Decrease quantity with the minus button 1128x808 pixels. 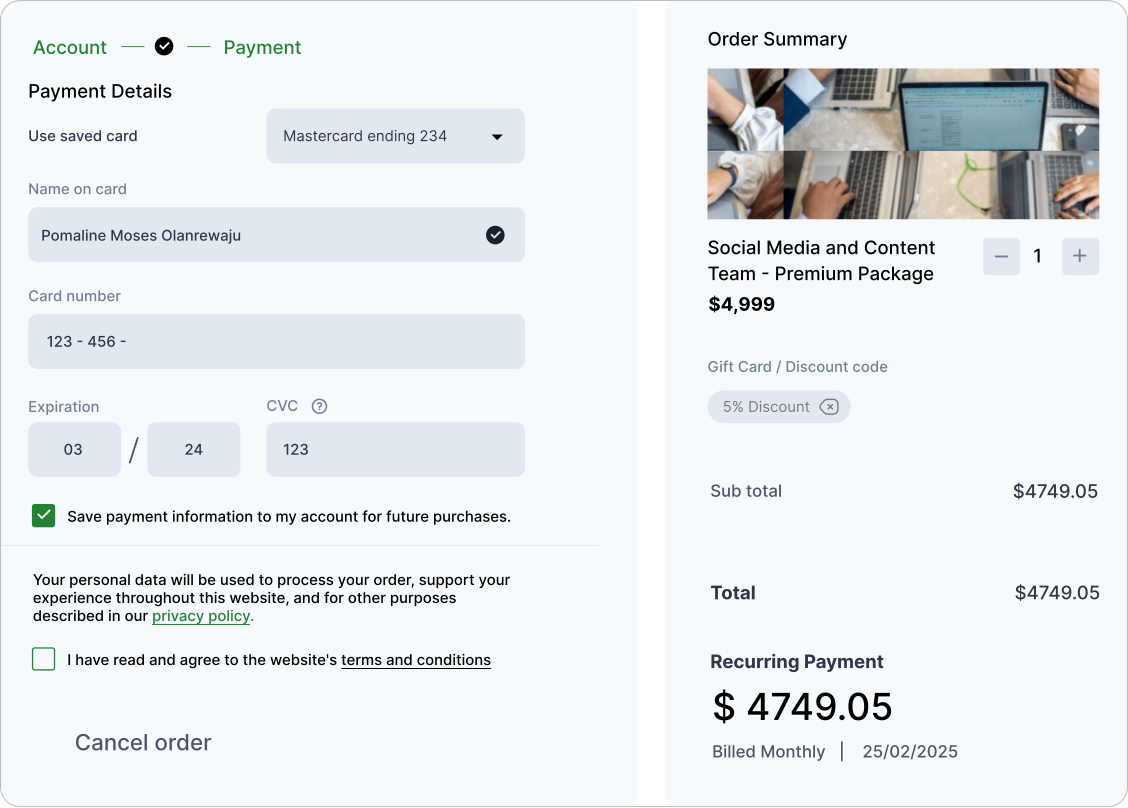pyautogui.click(x=1001, y=256)
